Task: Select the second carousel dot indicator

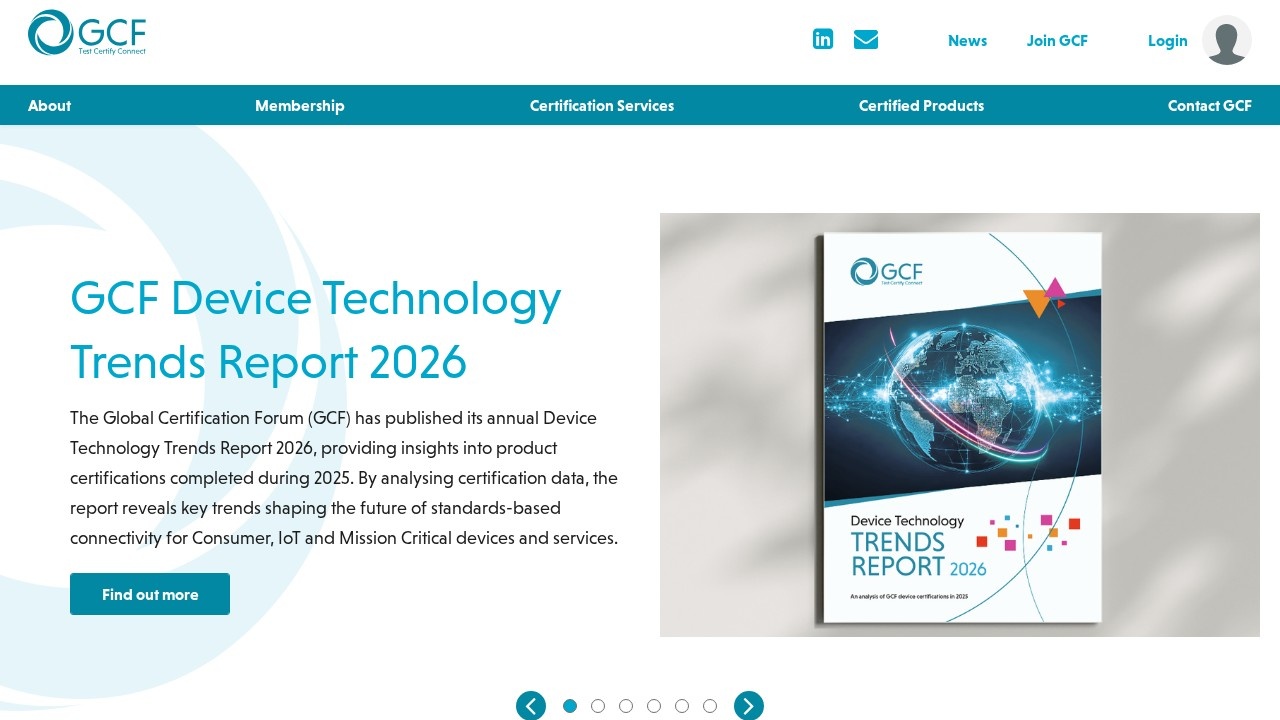Action: point(598,706)
